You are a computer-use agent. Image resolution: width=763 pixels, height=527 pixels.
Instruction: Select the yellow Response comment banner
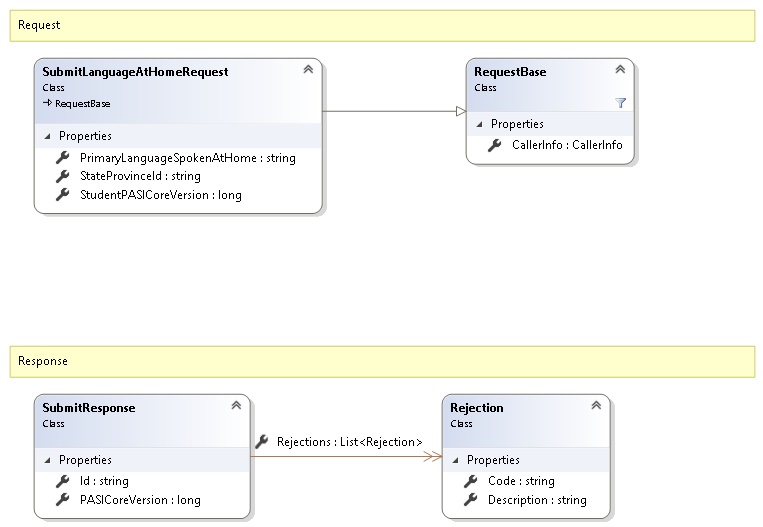(x=381, y=361)
